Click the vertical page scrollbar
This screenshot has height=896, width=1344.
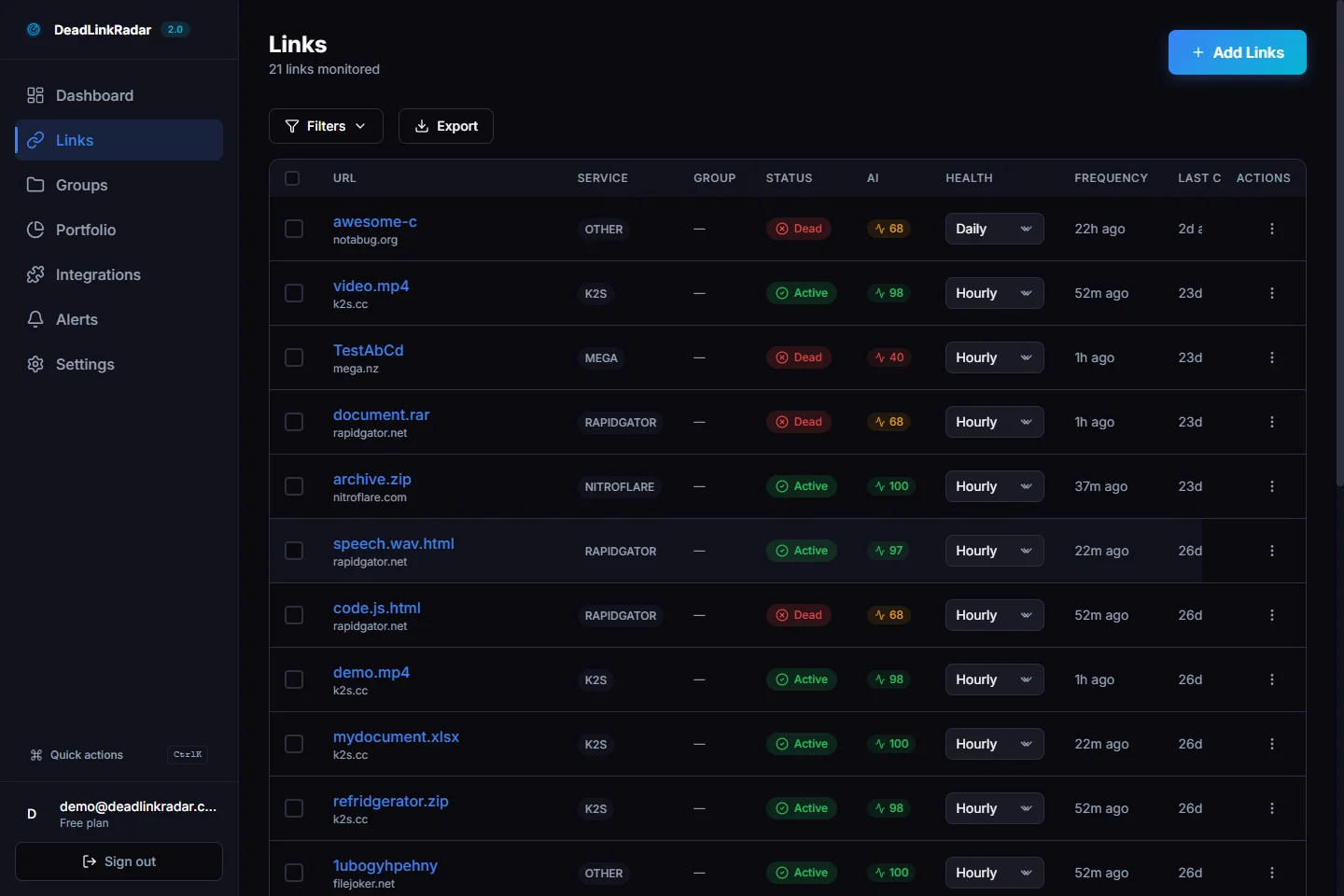pos(1339,243)
